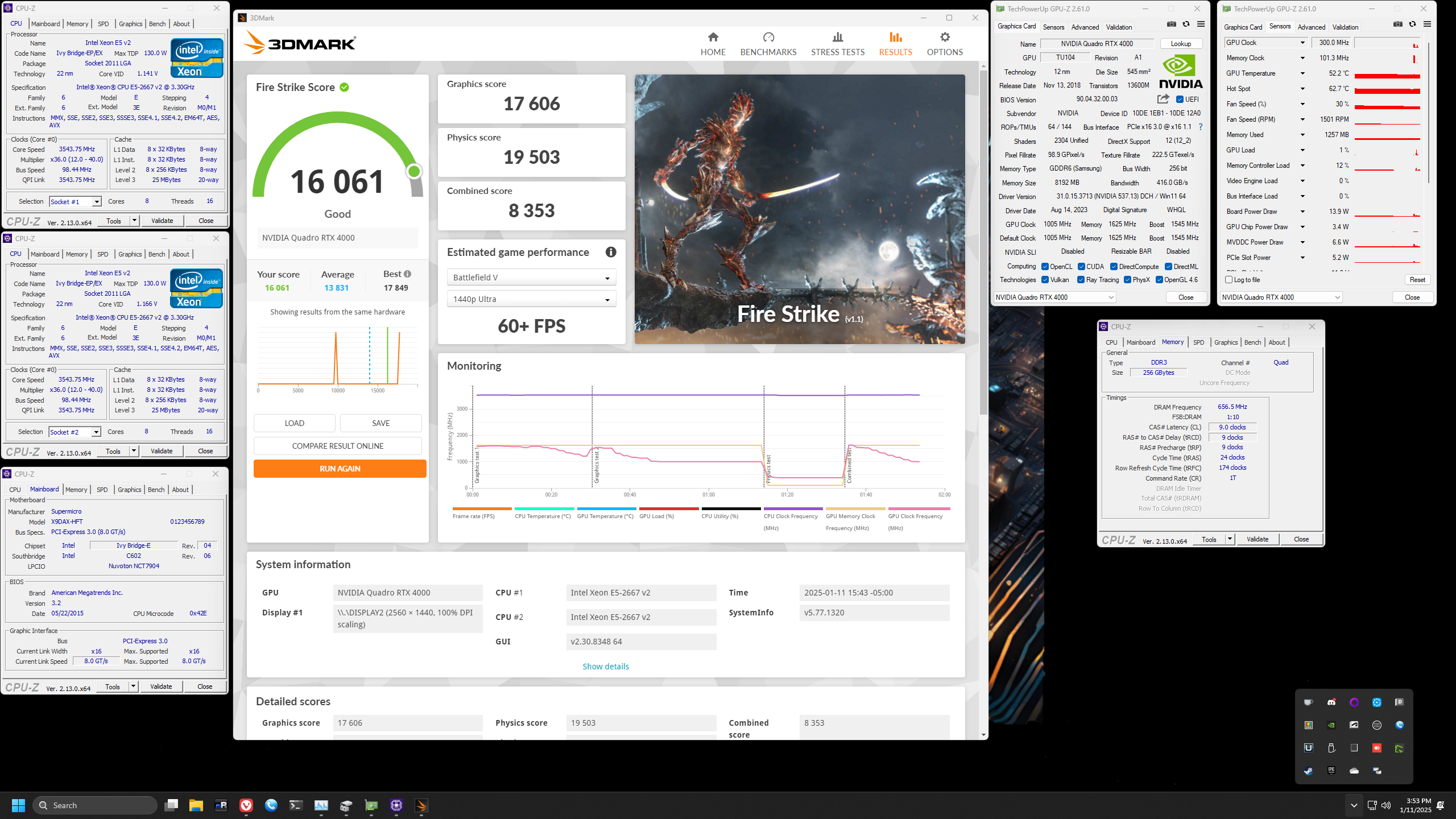1456x819 pixels.
Task: Click the Safely Remove Hardware USB tray icon
Action: point(1331,748)
